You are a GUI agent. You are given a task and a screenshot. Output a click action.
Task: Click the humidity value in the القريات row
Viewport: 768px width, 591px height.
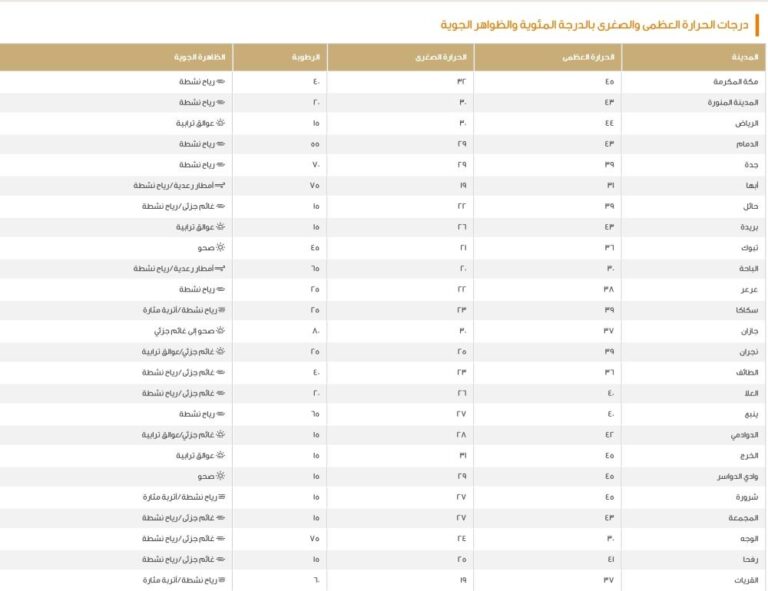tap(316, 580)
